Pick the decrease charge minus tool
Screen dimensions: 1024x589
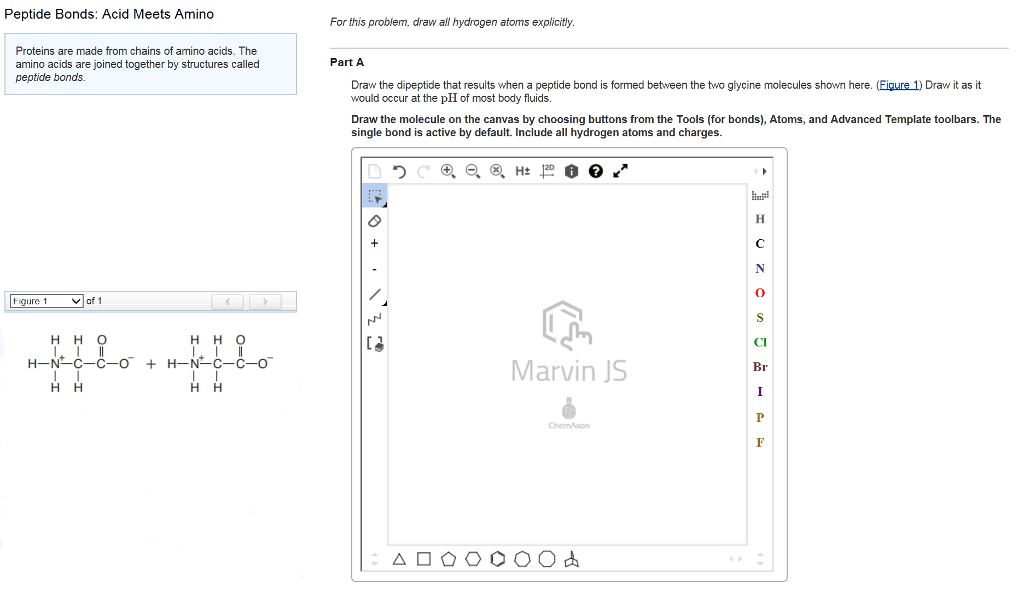[374, 269]
